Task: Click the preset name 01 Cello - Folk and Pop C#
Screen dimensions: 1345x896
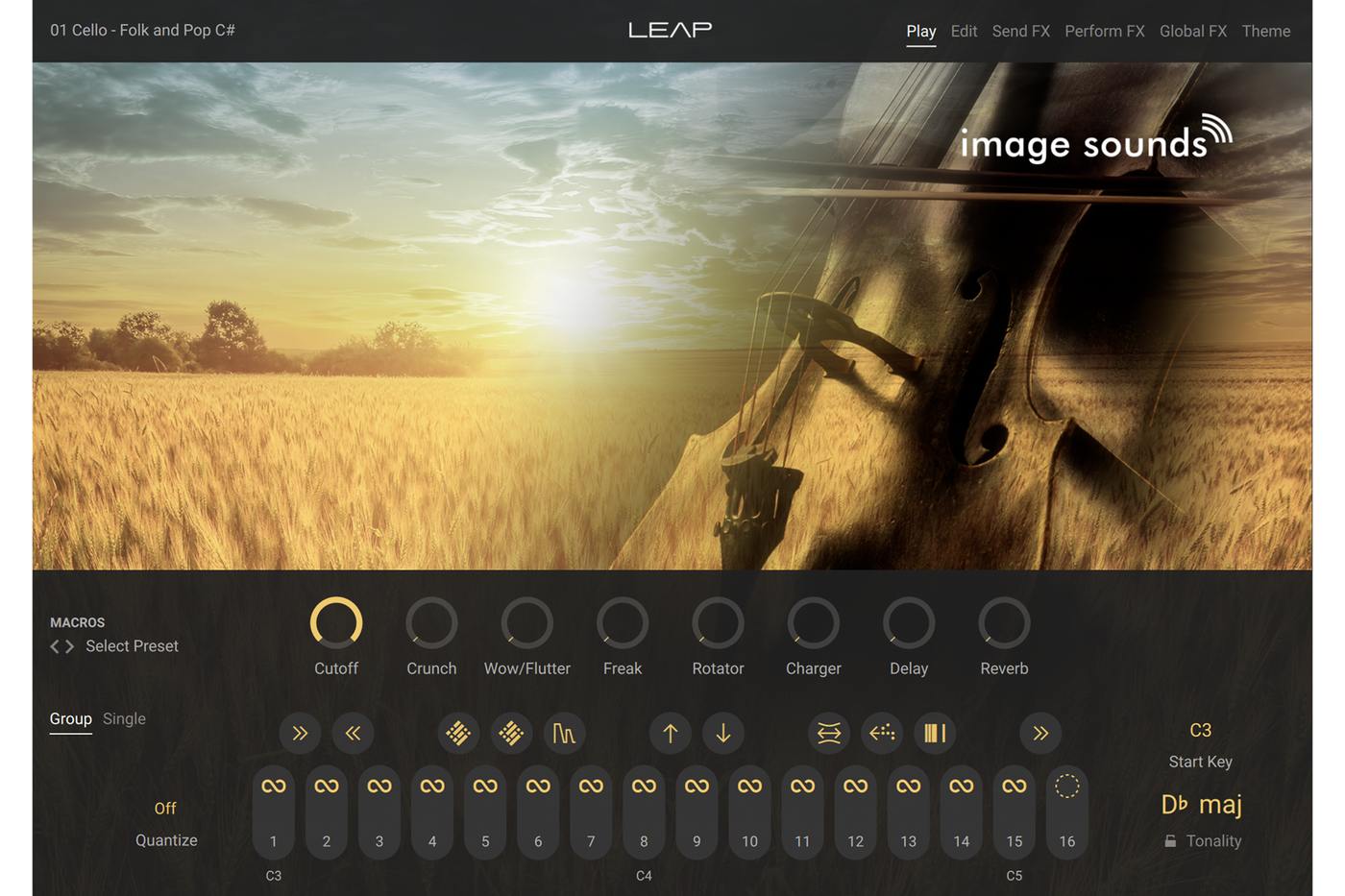Action: pyautogui.click(x=142, y=30)
